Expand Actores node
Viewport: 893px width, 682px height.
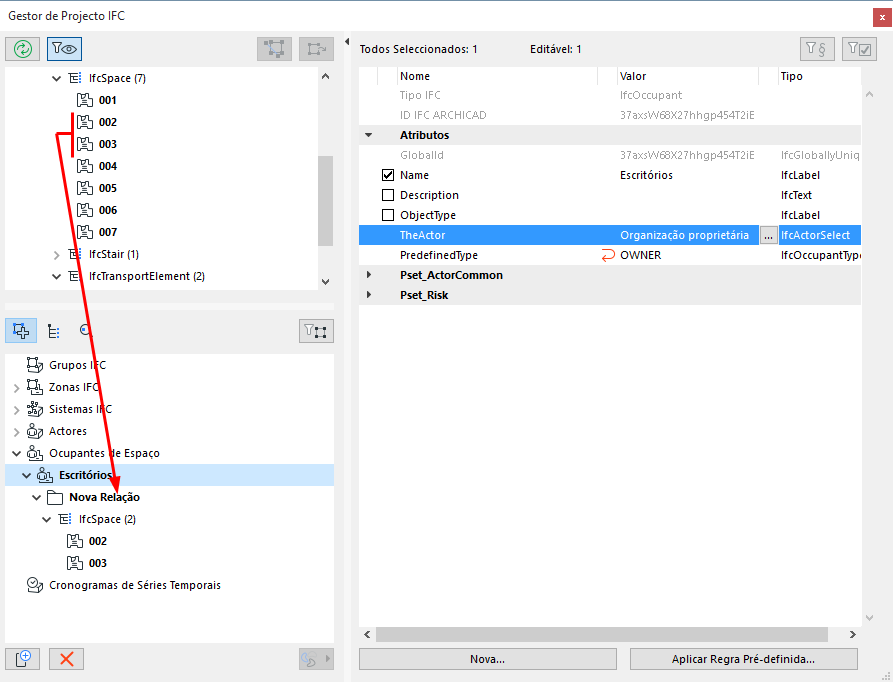click(17, 432)
